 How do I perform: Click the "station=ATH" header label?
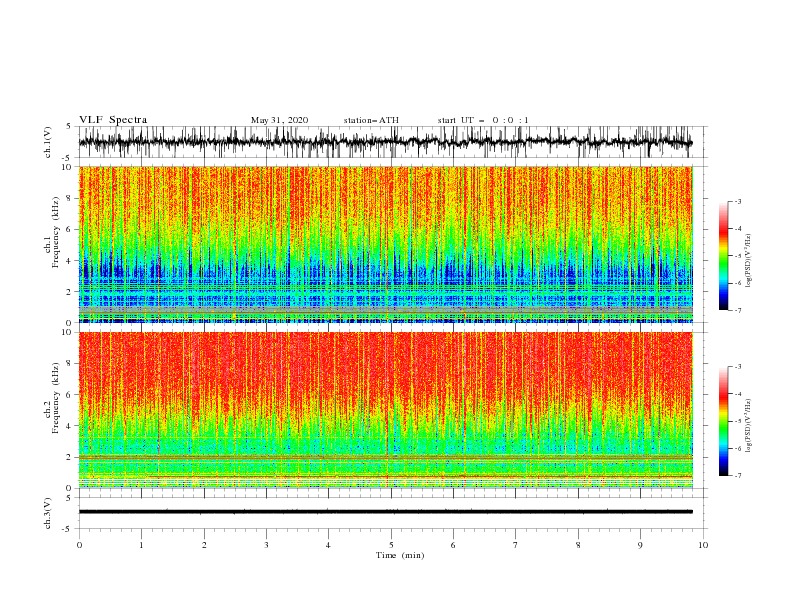click(371, 120)
